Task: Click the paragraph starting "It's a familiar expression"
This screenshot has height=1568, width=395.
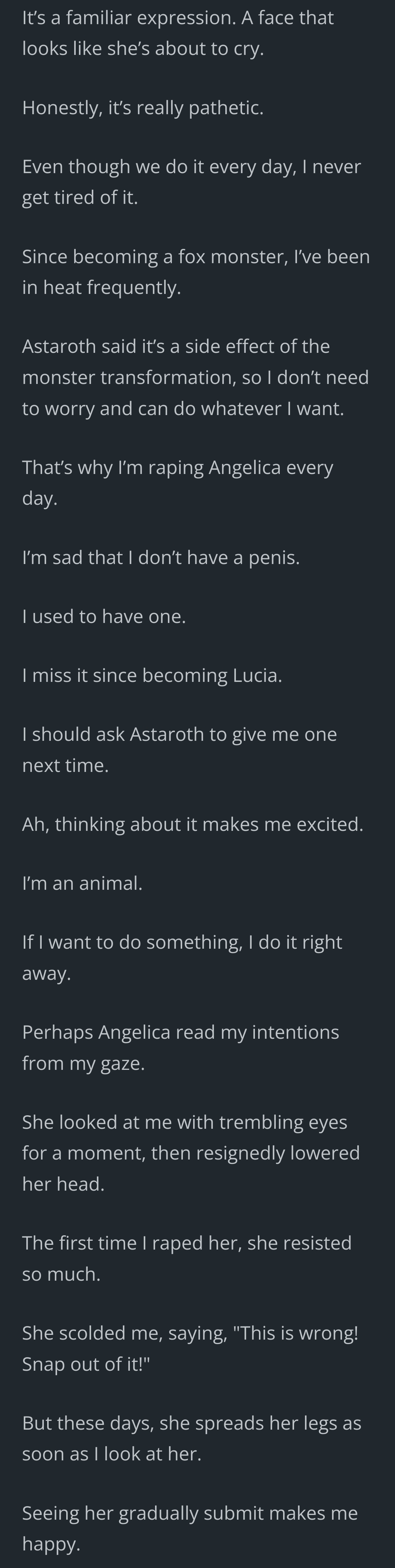Action: click(x=178, y=33)
